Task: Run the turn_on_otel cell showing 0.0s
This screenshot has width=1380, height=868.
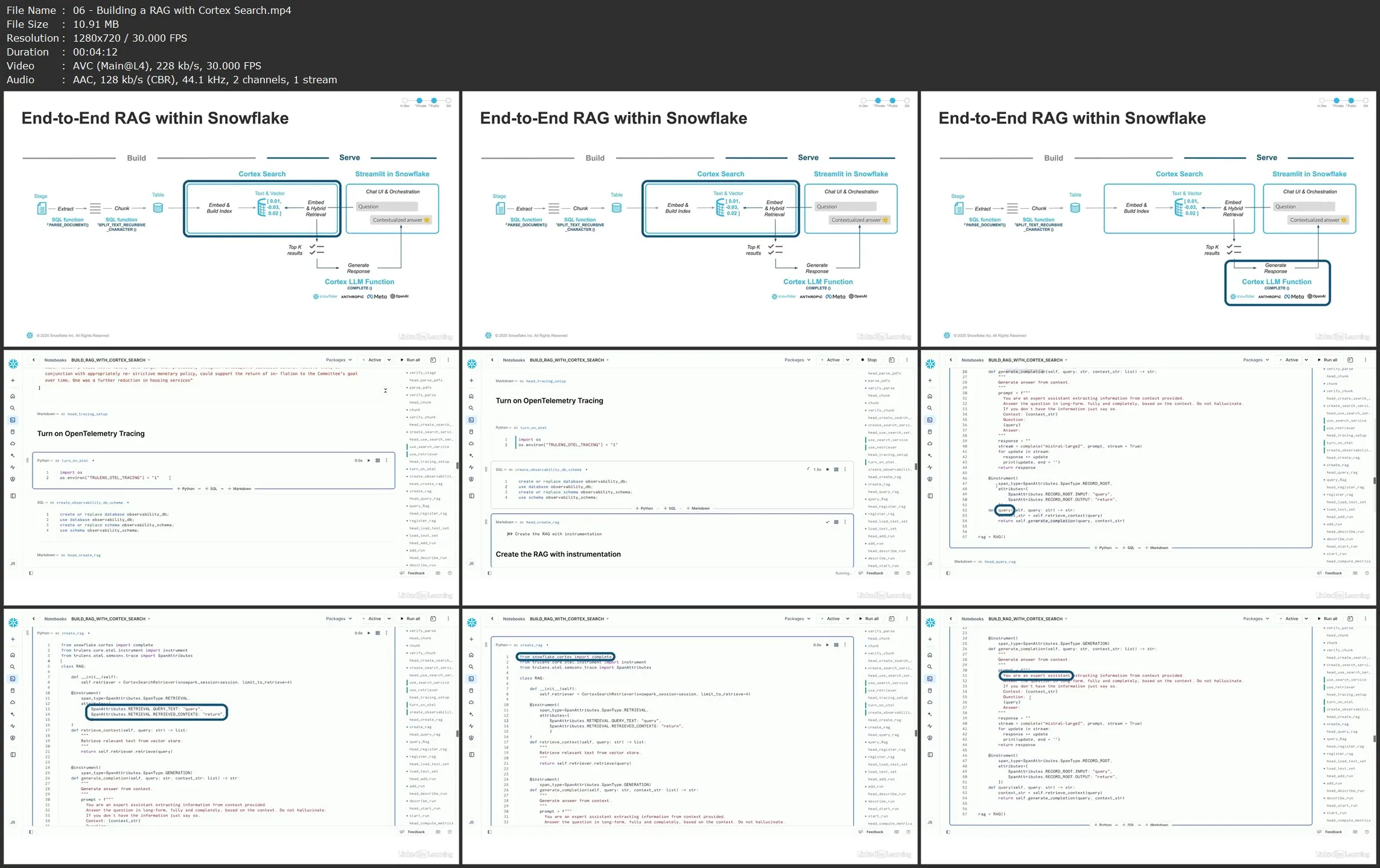Action: (x=369, y=460)
